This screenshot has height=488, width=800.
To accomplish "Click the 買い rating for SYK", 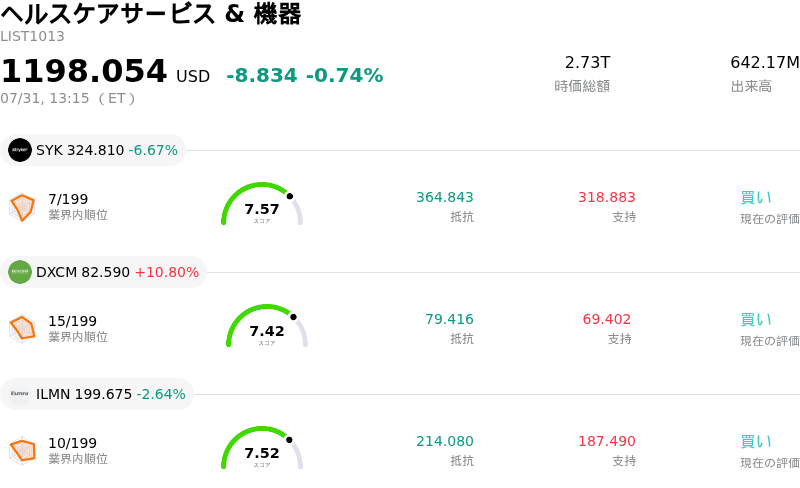I will coord(756,198).
